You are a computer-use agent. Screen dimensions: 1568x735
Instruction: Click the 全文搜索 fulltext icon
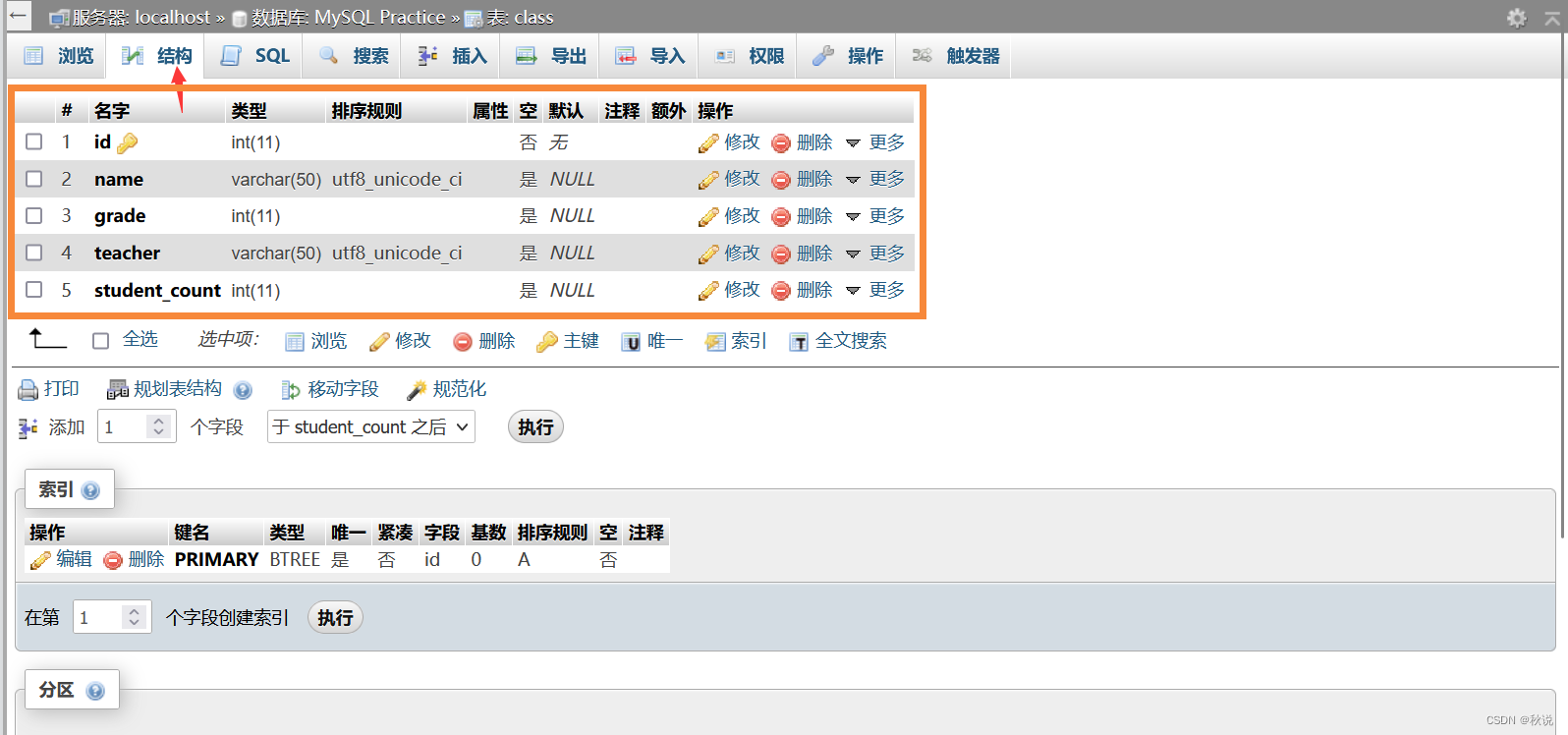pyautogui.click(x=800, y=342)
